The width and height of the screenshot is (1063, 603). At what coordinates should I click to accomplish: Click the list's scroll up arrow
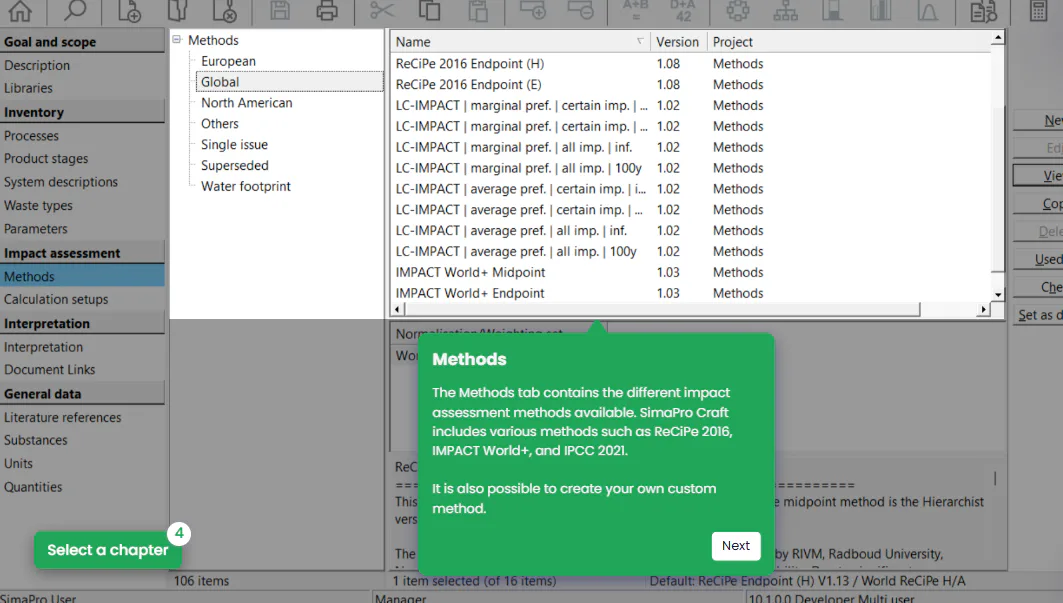pyautogui.click(x=997, y=37)
